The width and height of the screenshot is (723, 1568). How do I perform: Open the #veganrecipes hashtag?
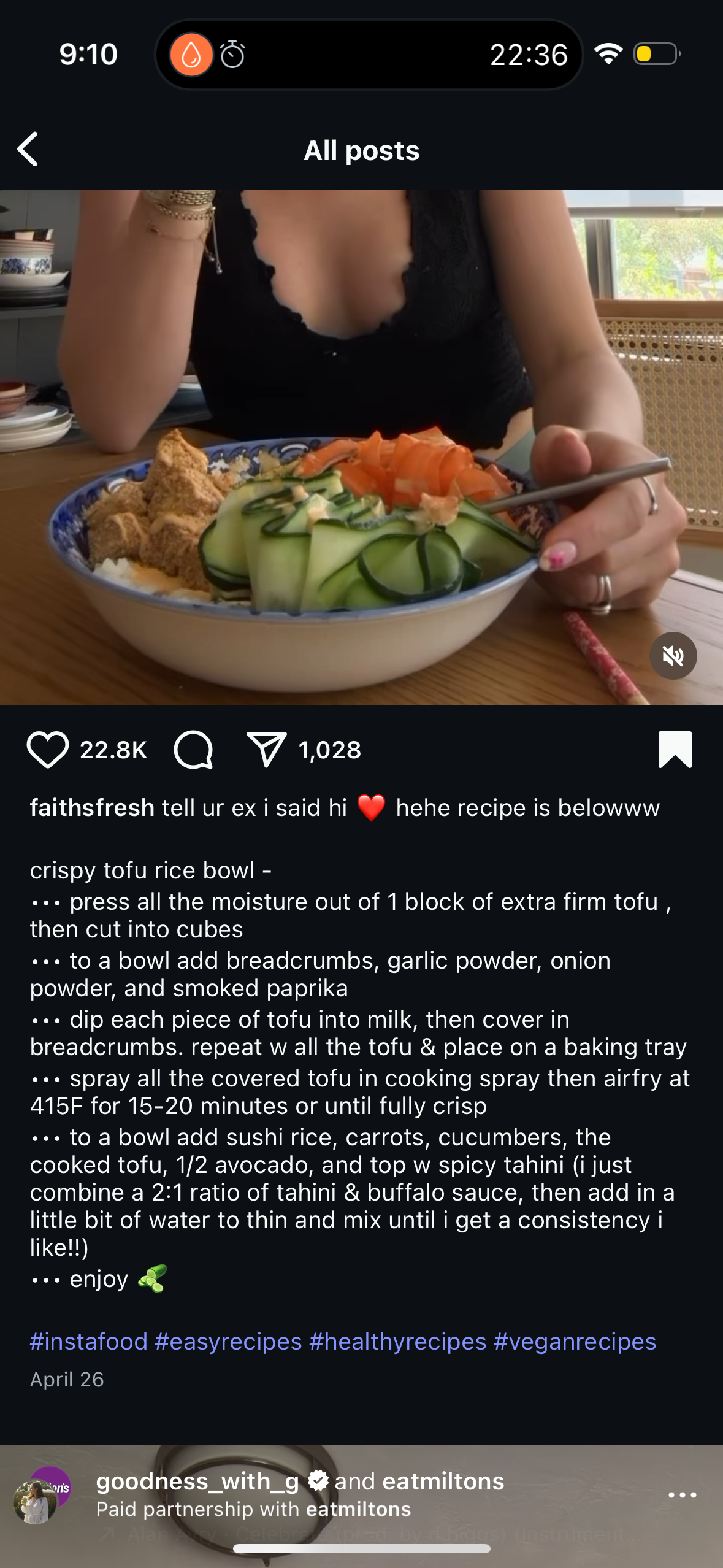point(575,1341)
